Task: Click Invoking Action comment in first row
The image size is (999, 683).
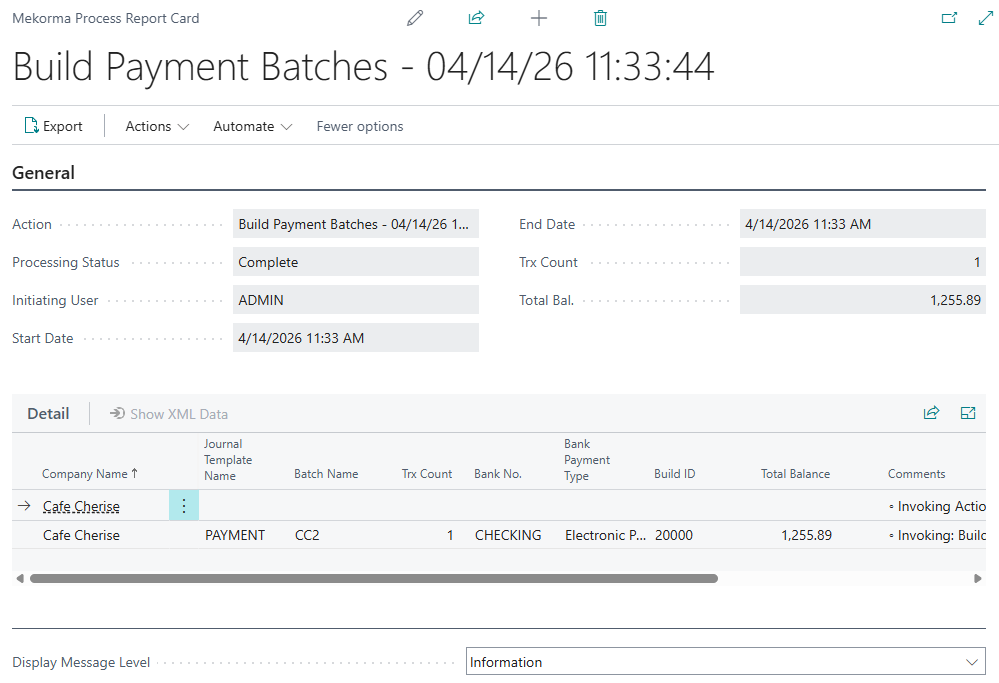Action: [x=937, y=507]
